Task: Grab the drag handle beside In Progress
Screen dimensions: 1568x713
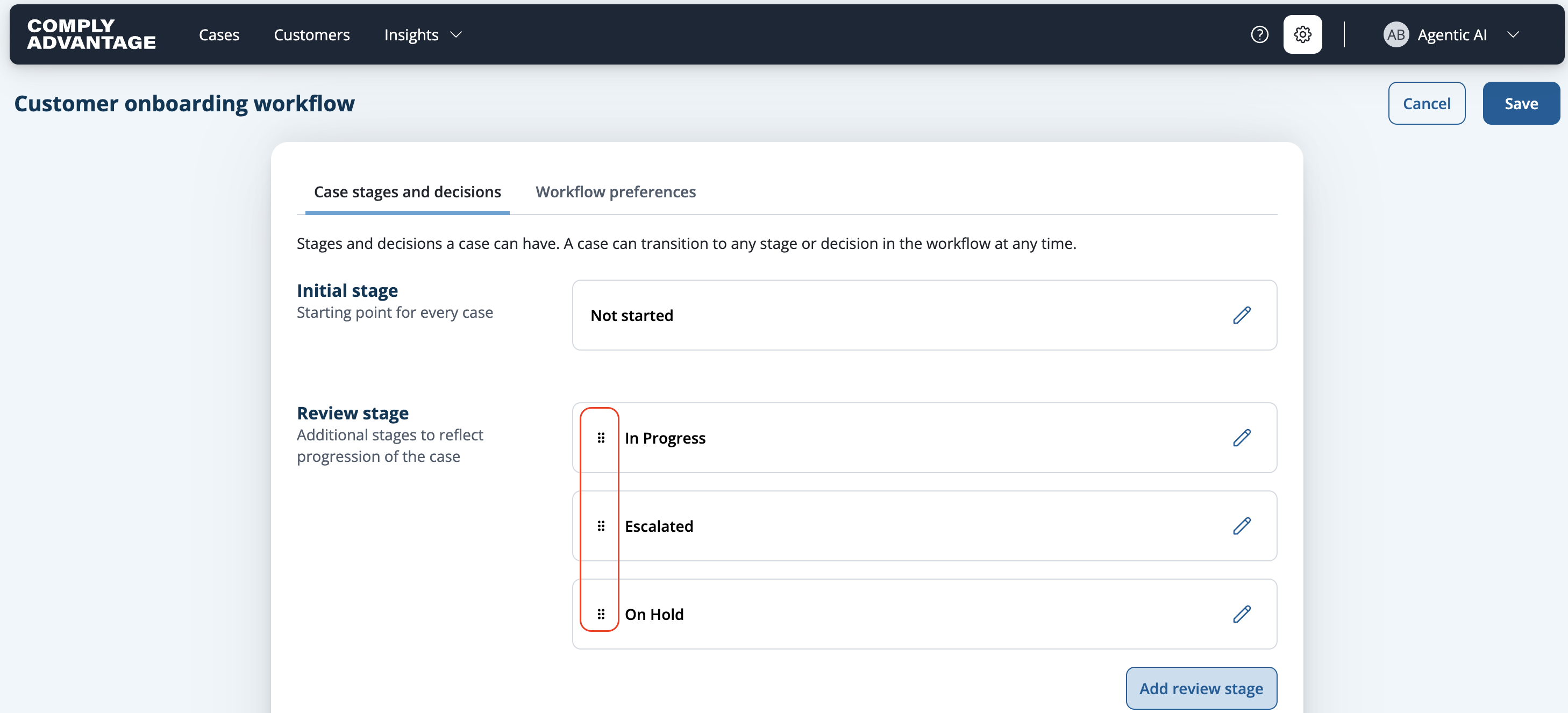Action: (x=601, y=438)
